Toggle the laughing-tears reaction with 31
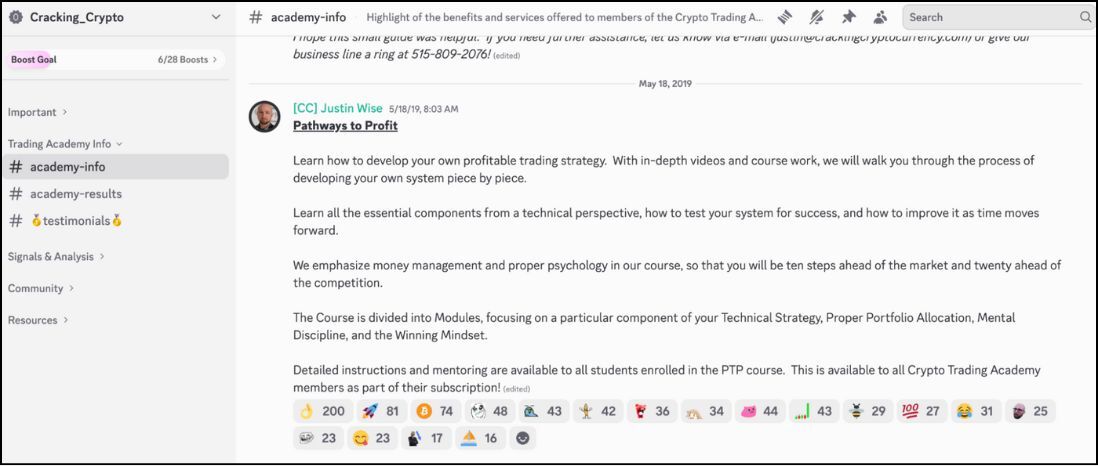 (x=976, y=411)
